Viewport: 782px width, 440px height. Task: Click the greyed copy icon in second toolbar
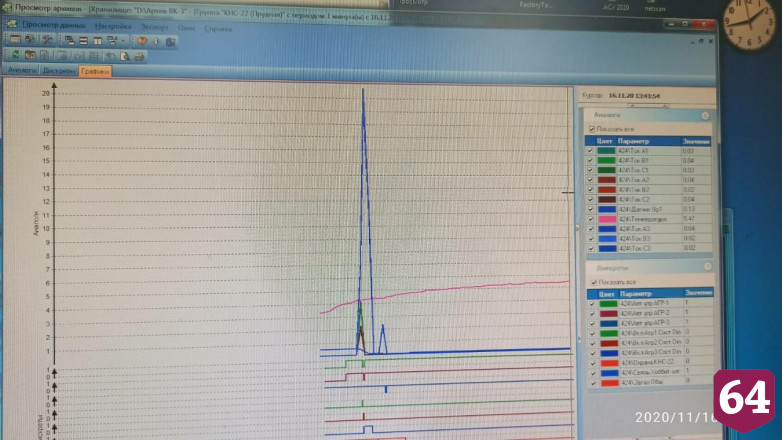click(62, 55)
